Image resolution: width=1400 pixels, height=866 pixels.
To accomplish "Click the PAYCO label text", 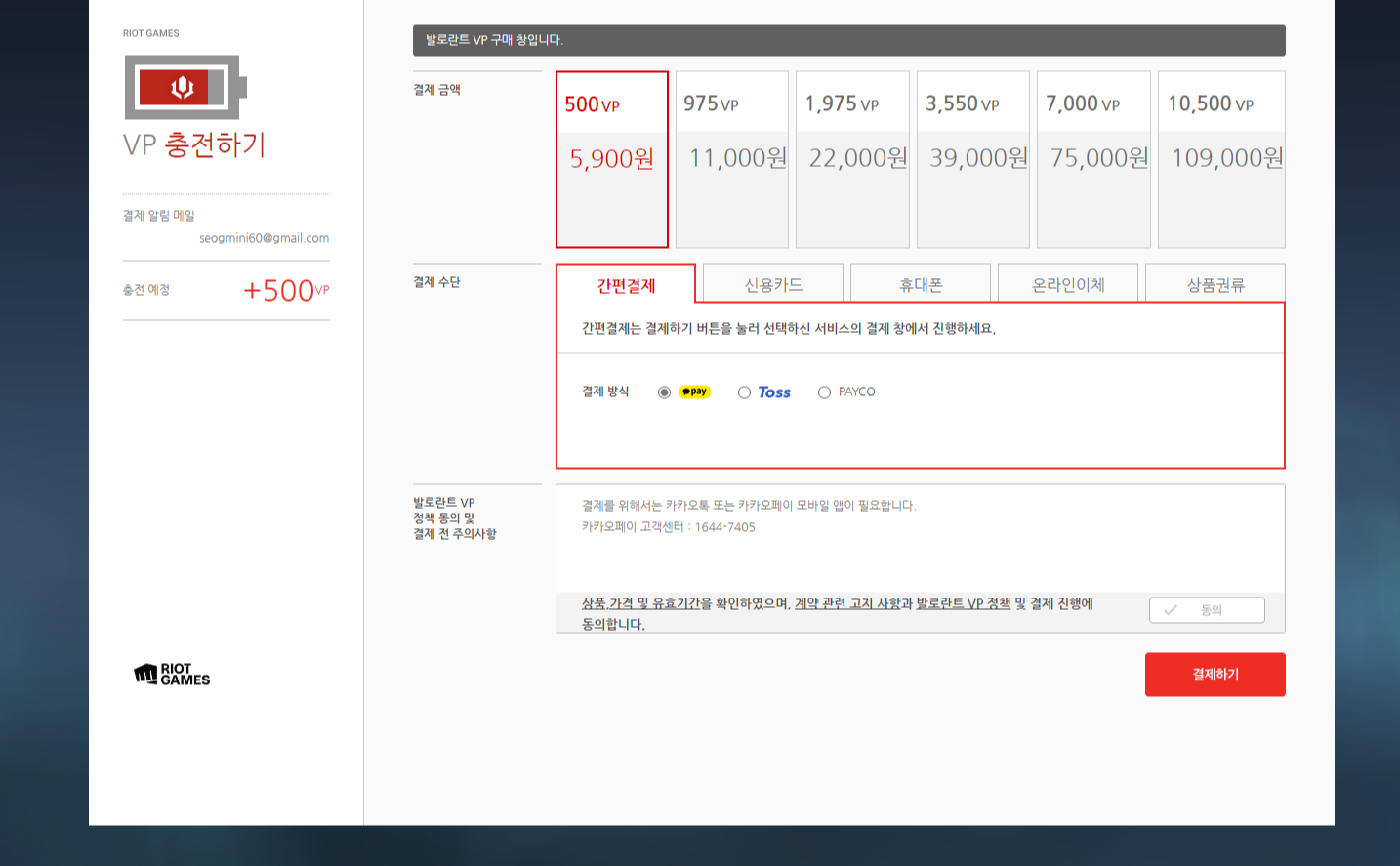I will point(857,392).
